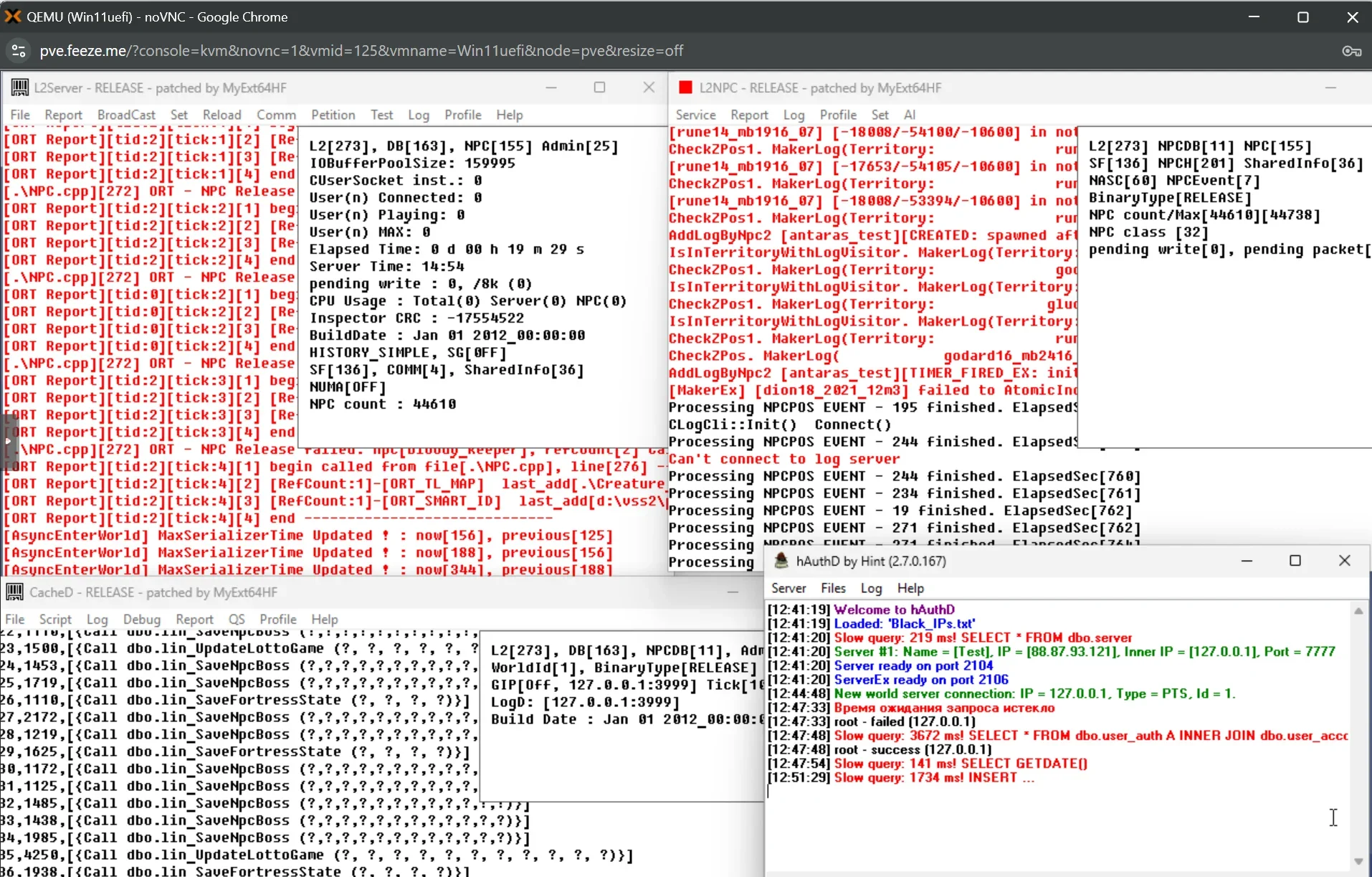Open Server menu in hAuthD window
Viewport: 1372px width, 877px height.
[789, 588]
